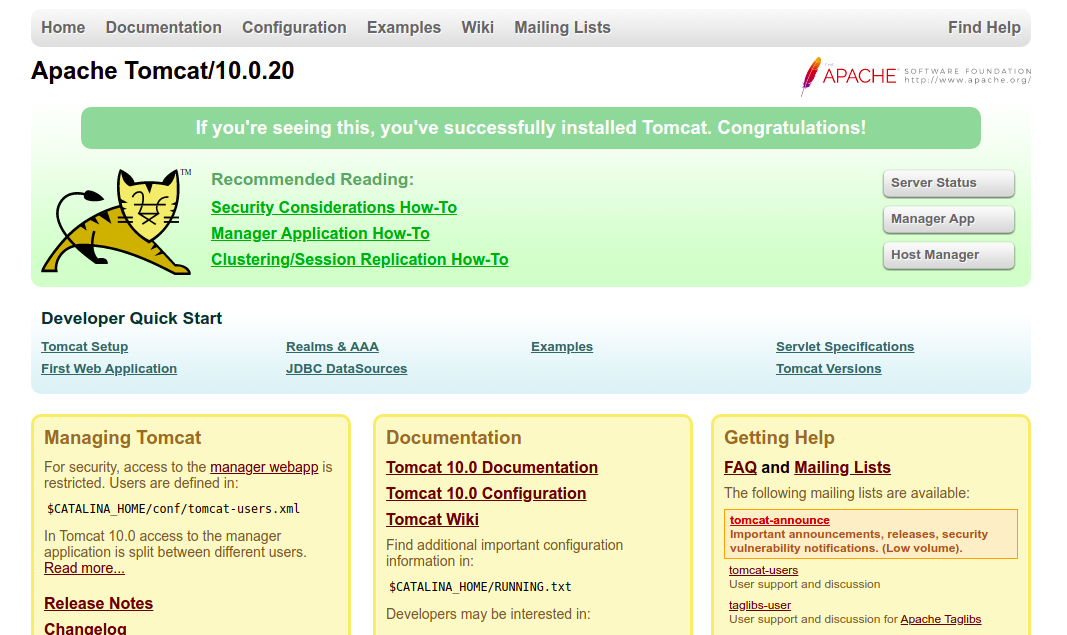Image resolution: width=1067 pixels, height=635 pixels.
Task: Visit the JDBC DataSources link
Action: (346, 369)
